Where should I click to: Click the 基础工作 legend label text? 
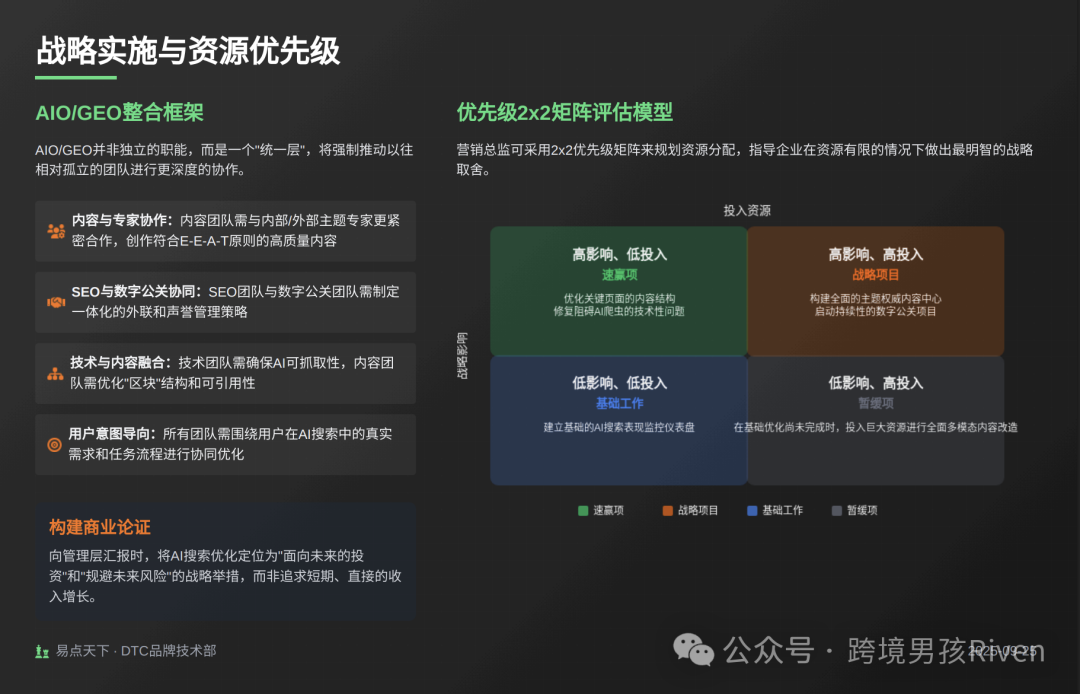pyautogui.click(x=783, y=510)
